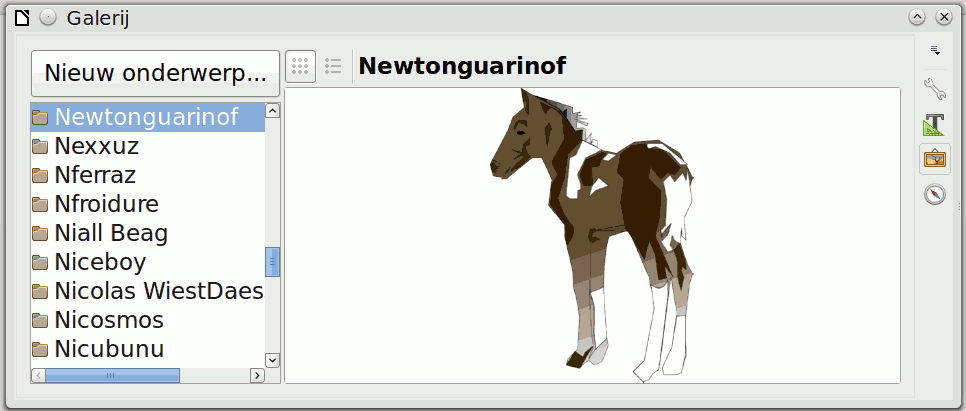This screenshot has height=411, width=966.
Task: Collapse the Galerij panel with up chevron
Action: tap(917, 17)
